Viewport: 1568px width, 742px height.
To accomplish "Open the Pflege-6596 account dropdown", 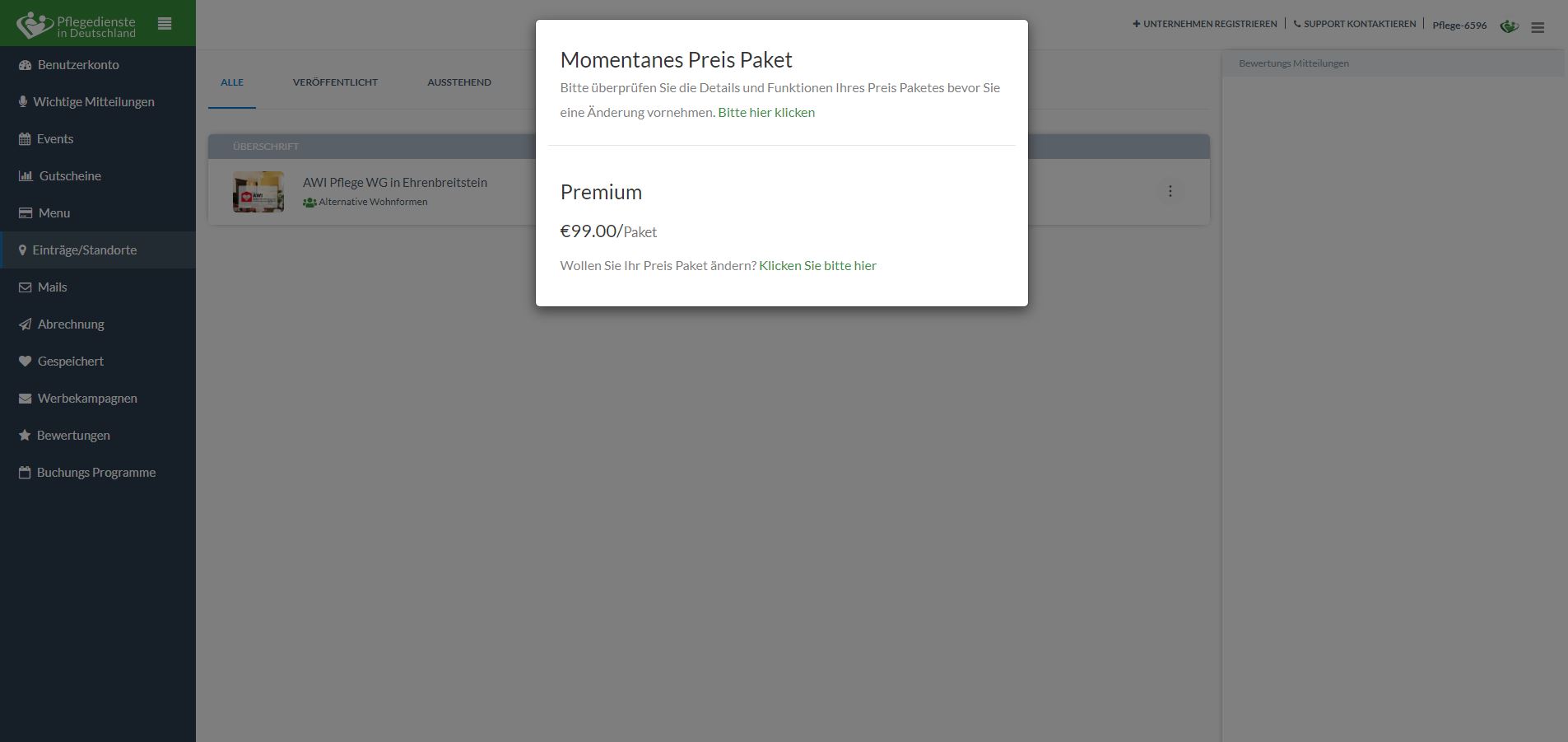I will [x=1459, y=26].
